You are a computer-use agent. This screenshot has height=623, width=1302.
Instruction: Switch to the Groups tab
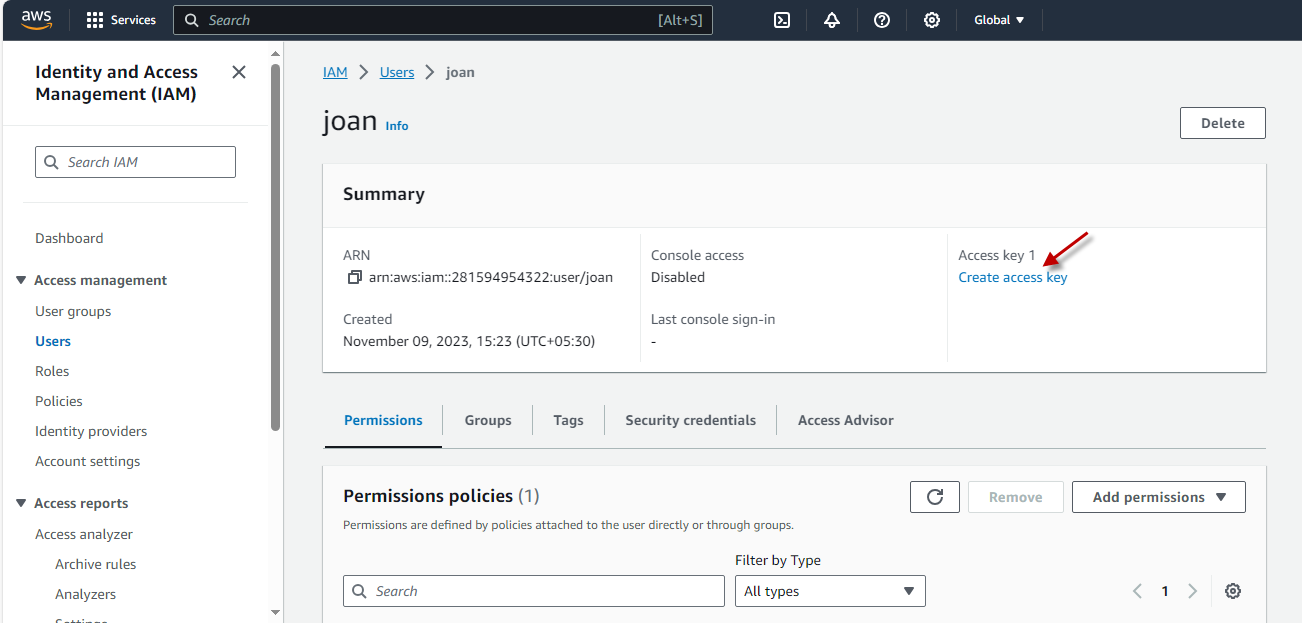point(488,420)
